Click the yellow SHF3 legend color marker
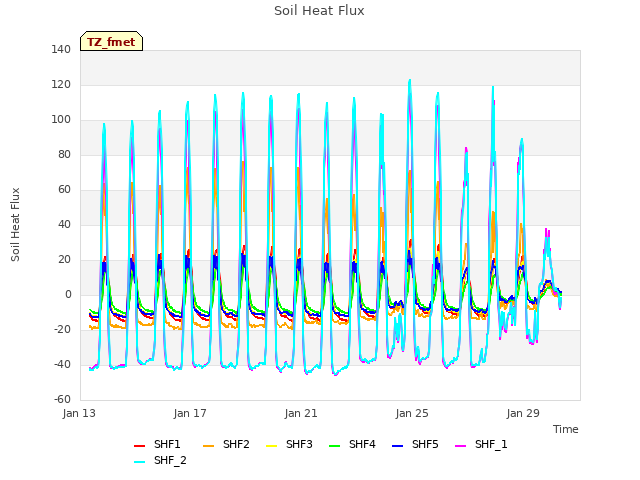640x480 pixels. click(271, 446)
